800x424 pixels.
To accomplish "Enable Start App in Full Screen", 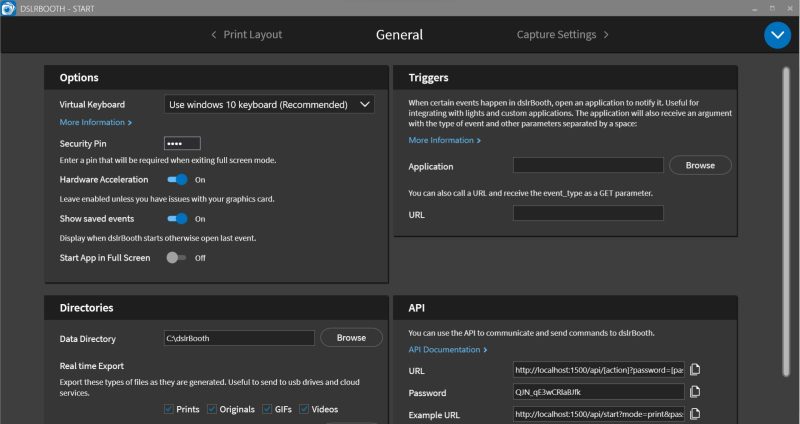I will (176, 258).
